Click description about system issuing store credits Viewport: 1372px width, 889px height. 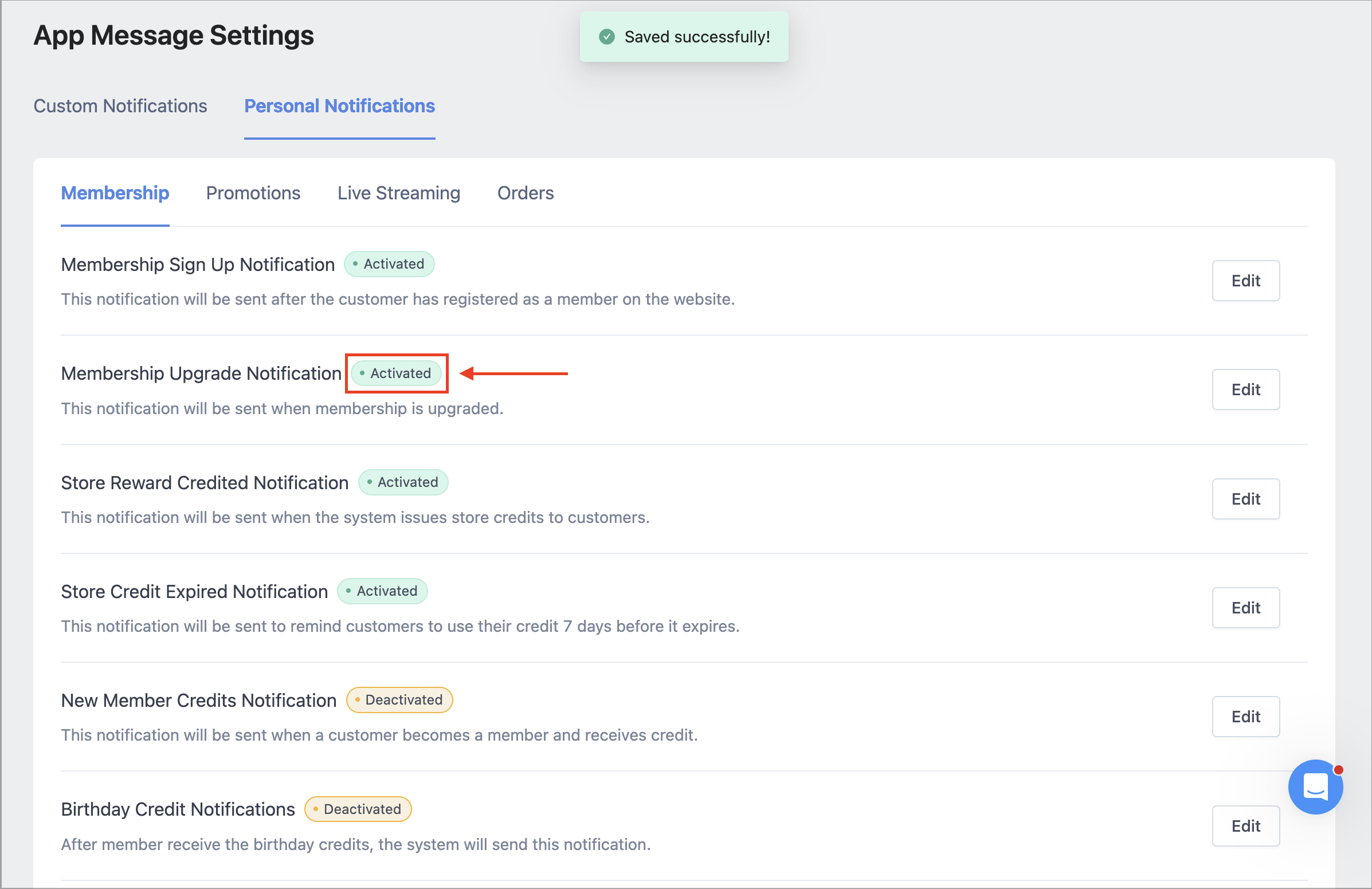(x=355, y=517)
